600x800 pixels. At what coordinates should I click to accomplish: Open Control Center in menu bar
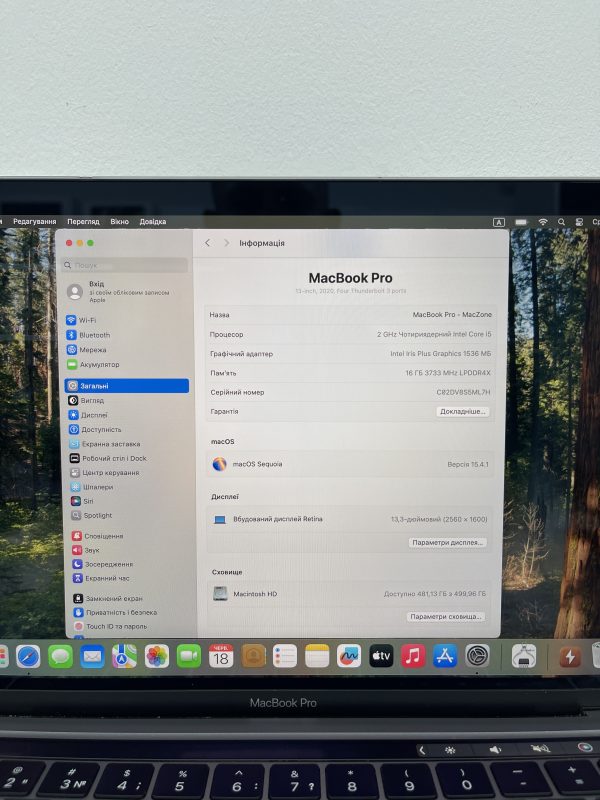579,222
